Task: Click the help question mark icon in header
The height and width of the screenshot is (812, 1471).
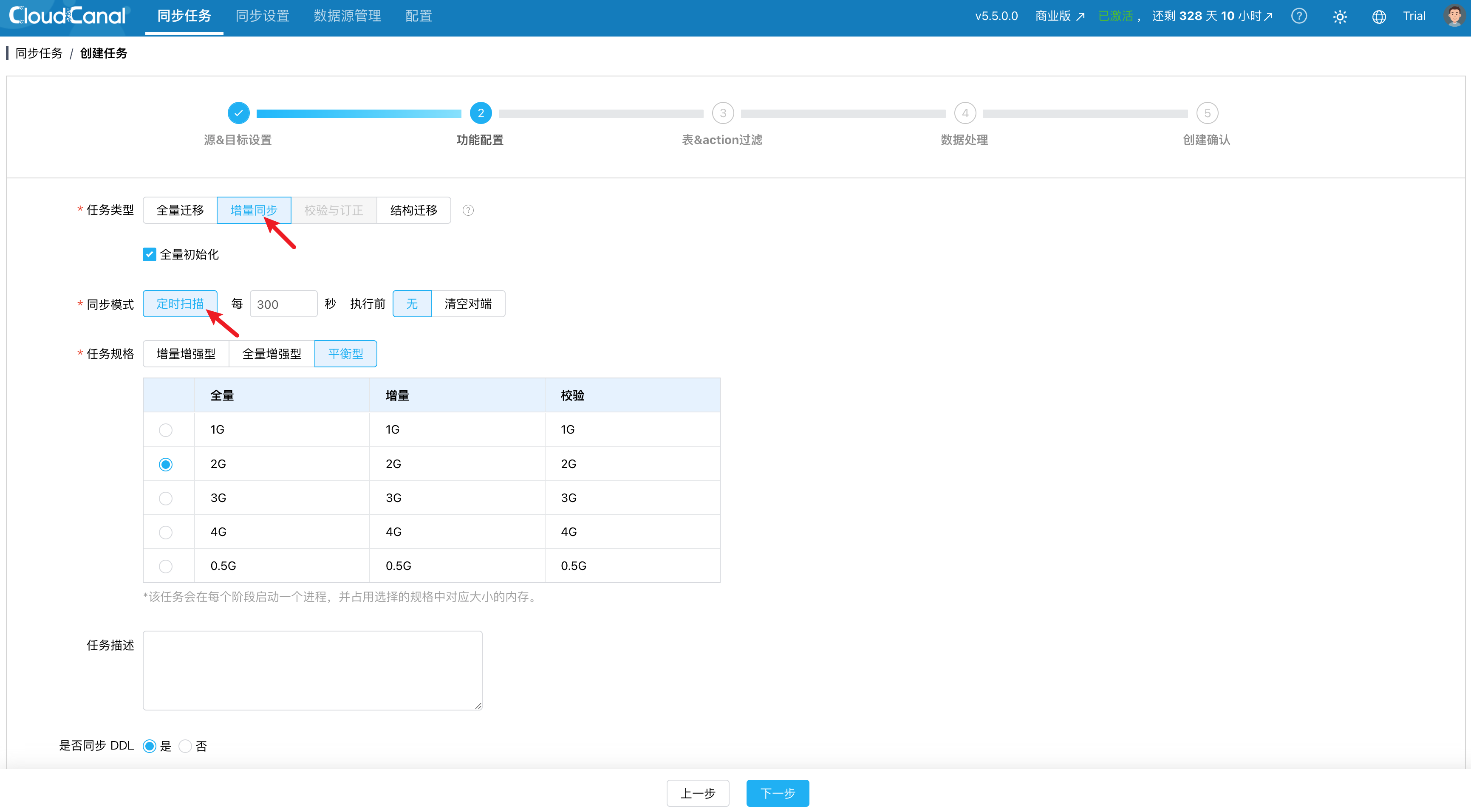Action: coord(1298,16)
